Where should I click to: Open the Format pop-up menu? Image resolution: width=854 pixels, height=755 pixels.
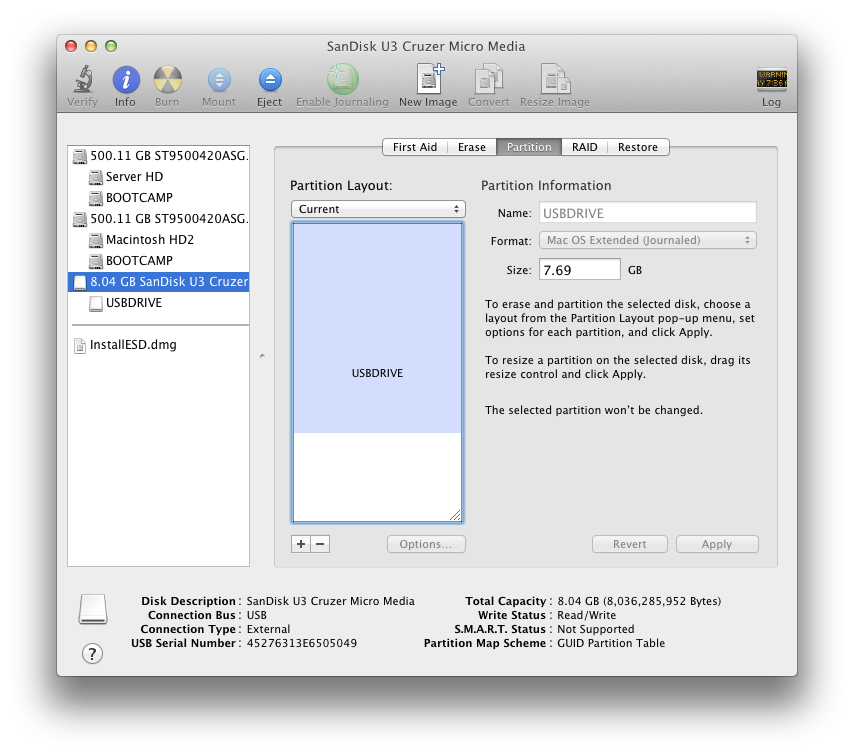648,240
